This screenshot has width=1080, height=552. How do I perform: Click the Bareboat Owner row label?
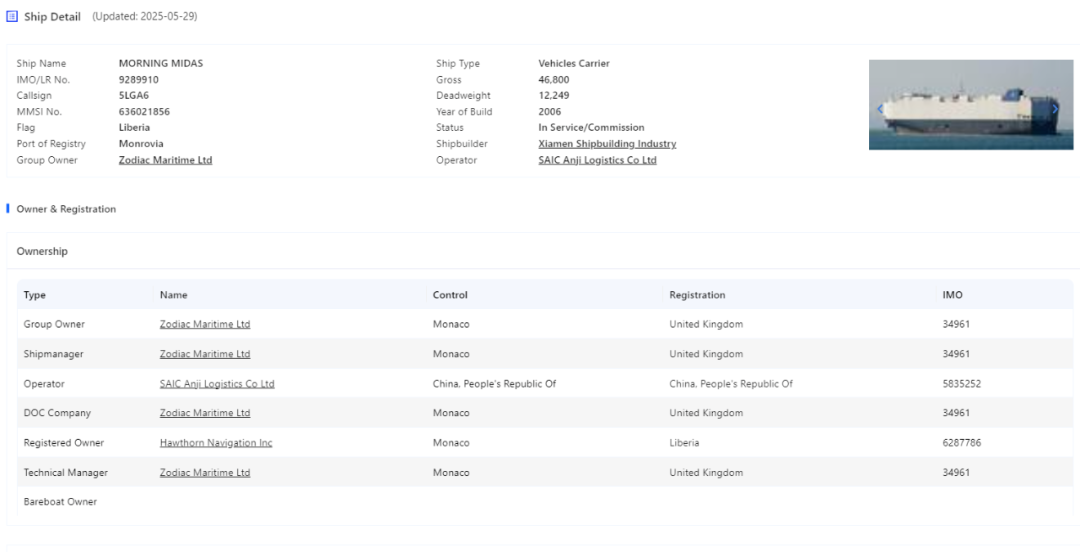pos(60,502)
